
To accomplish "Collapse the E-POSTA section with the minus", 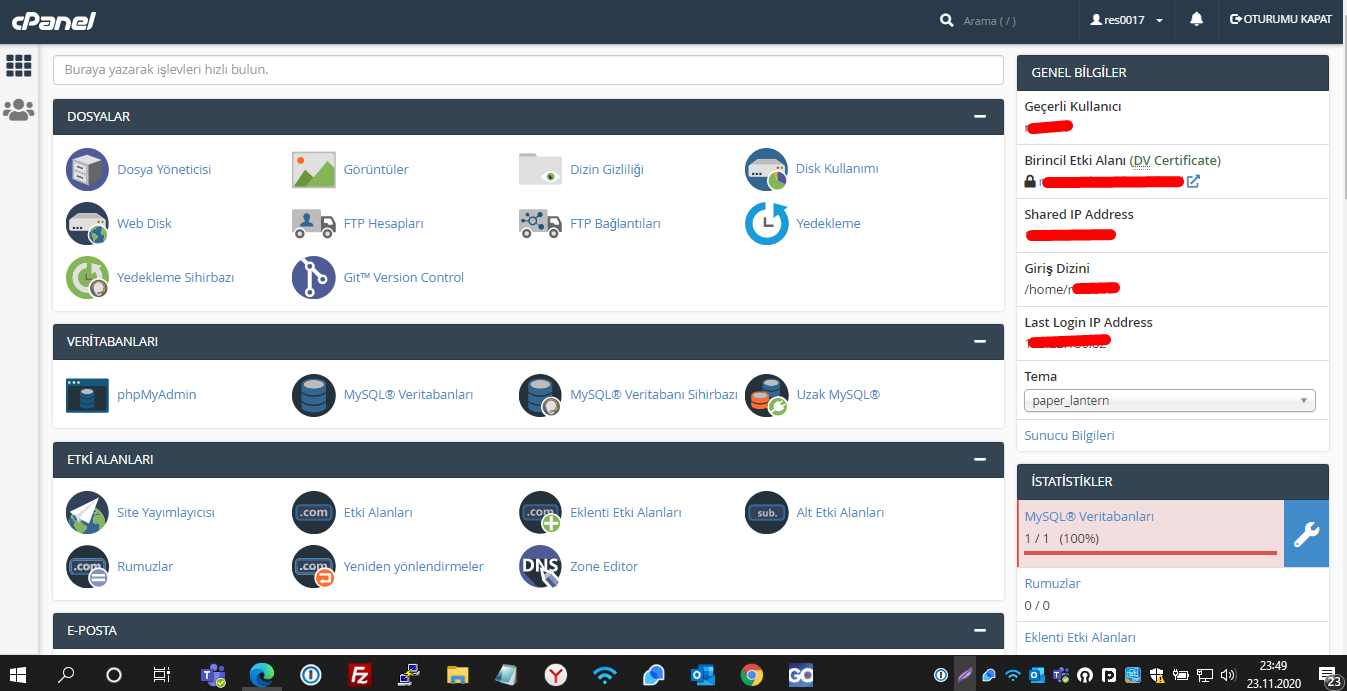I will [980, 630].
